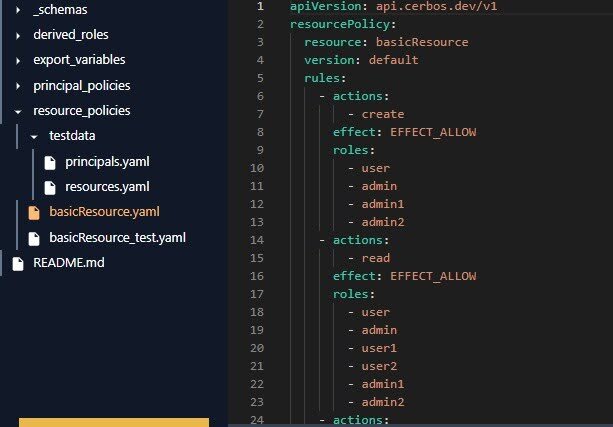Collapse the resource_policies folder arrow
This screenshot has width=613, height=427.
pos(18,112)
